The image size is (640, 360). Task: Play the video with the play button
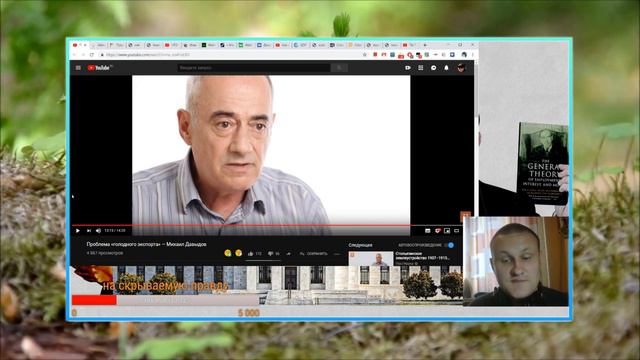[78, 231]
